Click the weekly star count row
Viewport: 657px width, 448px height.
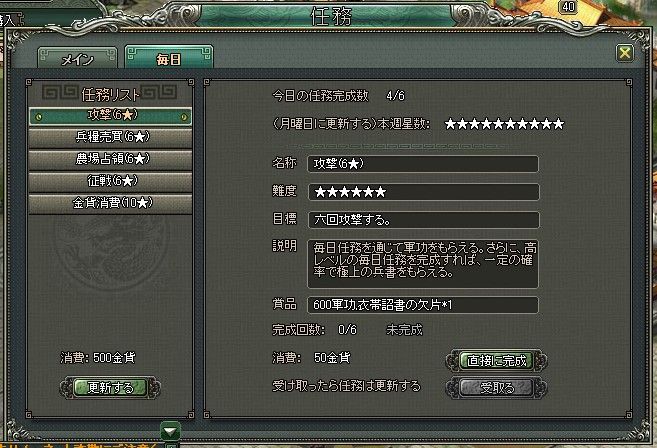[418, 124]
